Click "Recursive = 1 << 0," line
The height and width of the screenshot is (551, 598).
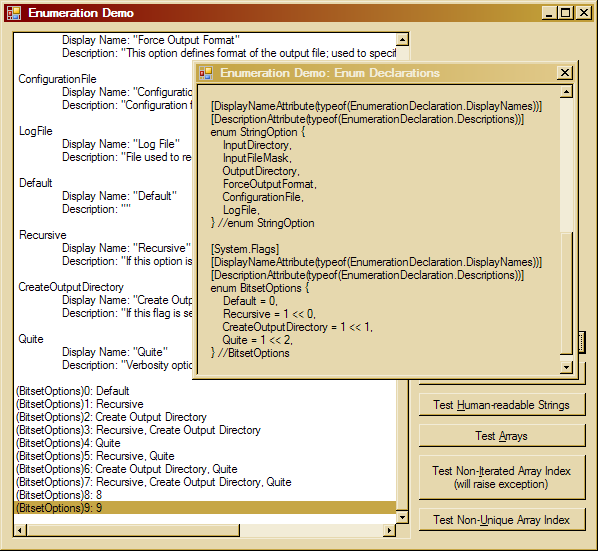269,314
